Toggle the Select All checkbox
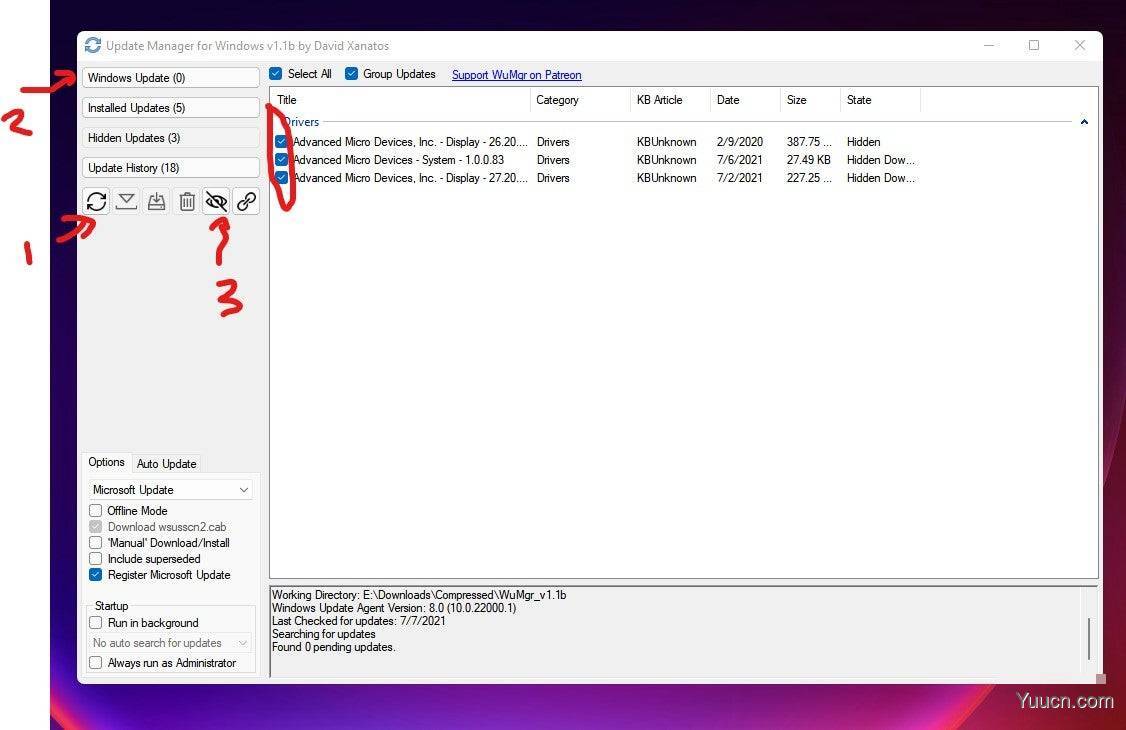The height and width of the screenshot is (730, 1126). point(276,74)
